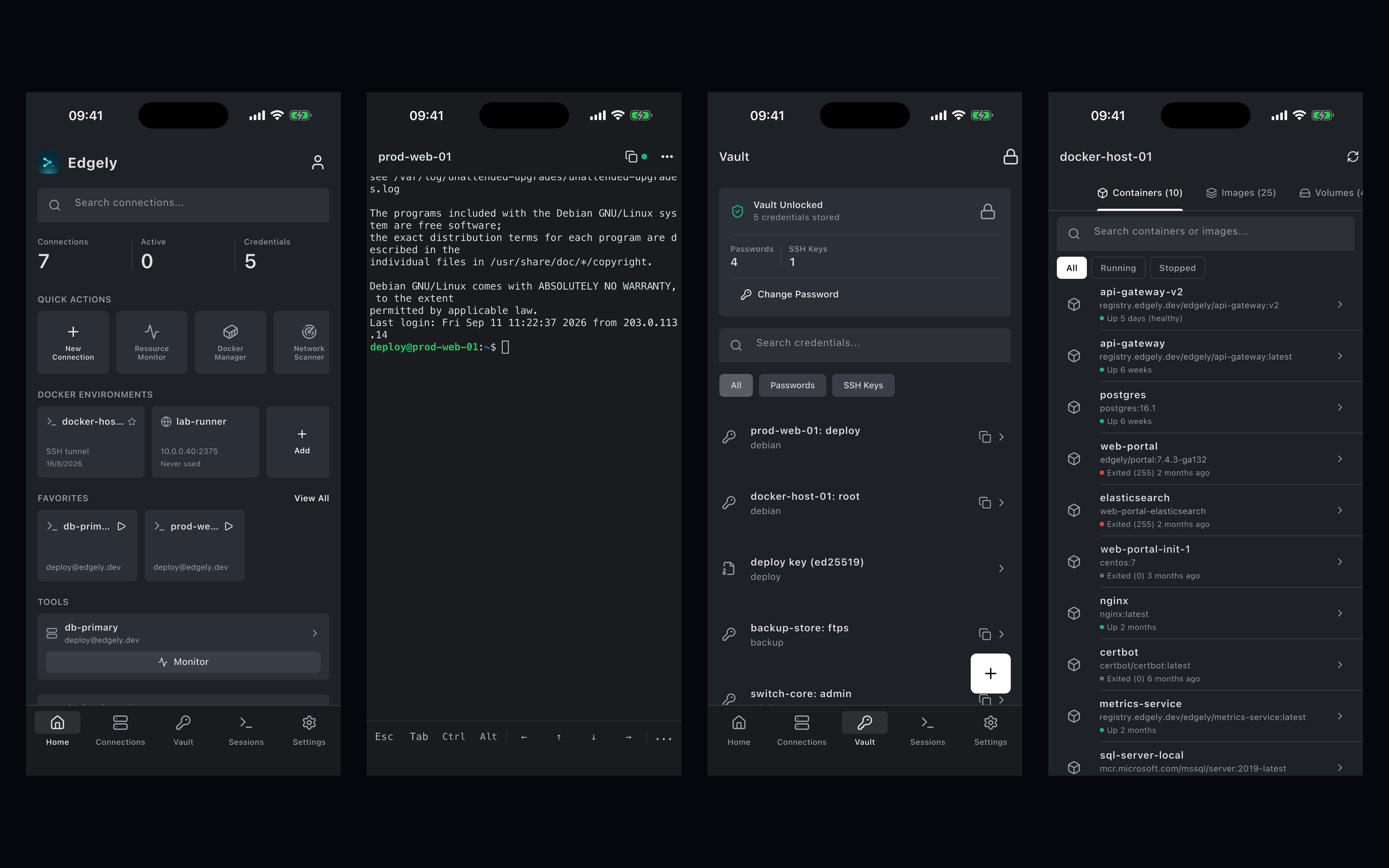This screenshot has width=1389, height=868.
Task: Copy terminal output in prod-web-01 header
Action: (631, 157)
